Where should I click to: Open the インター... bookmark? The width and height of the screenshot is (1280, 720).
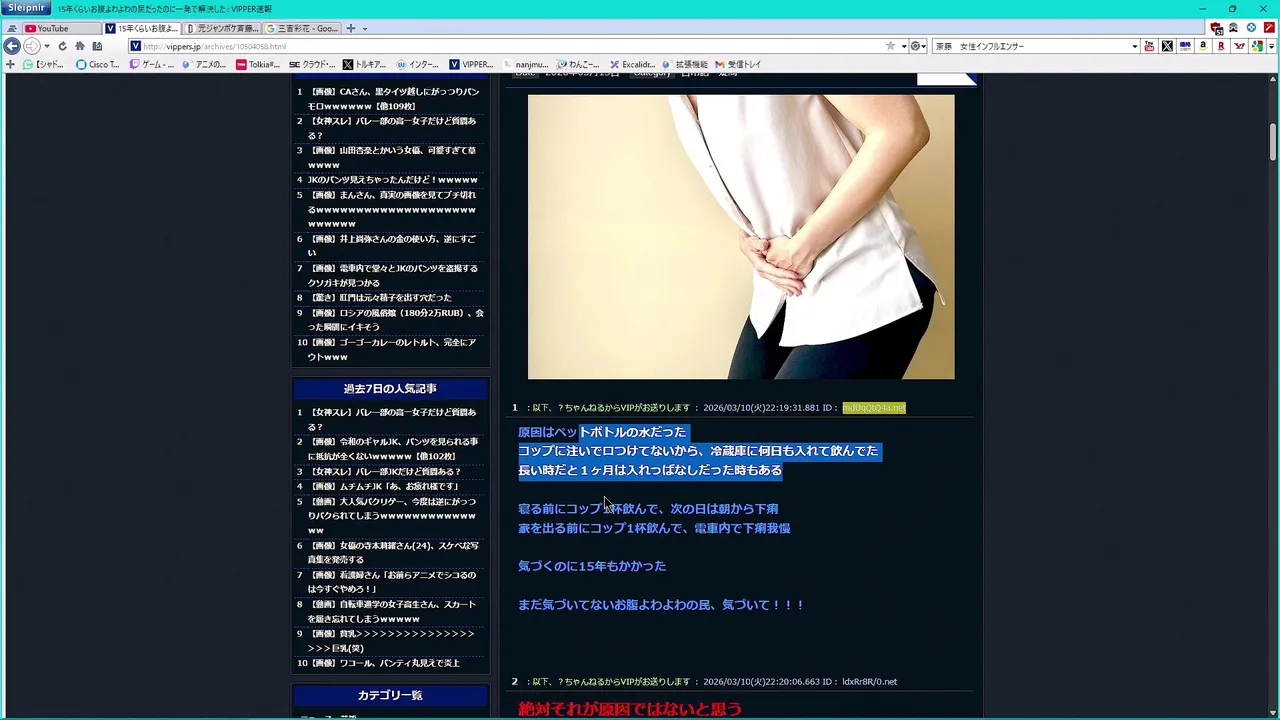418,64
